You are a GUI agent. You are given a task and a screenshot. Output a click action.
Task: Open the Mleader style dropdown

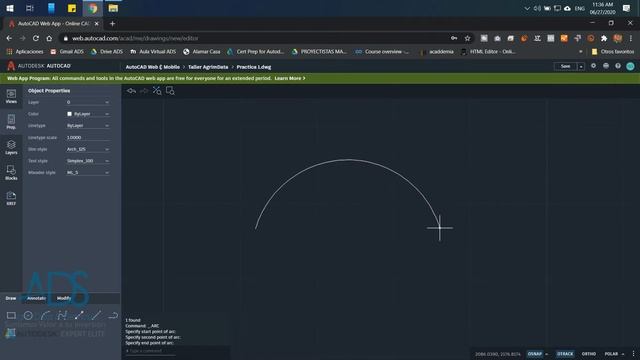click(x=88, y=173)
